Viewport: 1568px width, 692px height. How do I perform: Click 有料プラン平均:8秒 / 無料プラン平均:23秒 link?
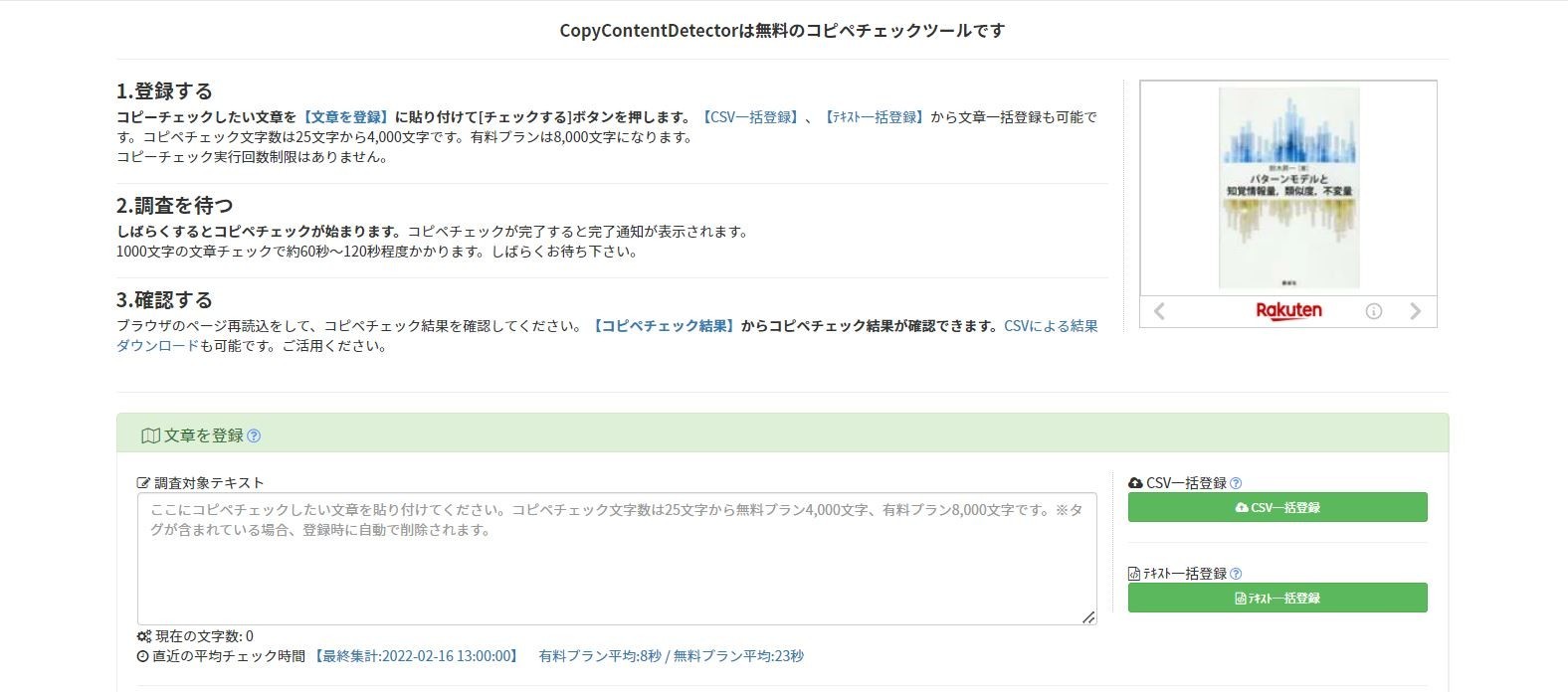[x=672, y=656]
